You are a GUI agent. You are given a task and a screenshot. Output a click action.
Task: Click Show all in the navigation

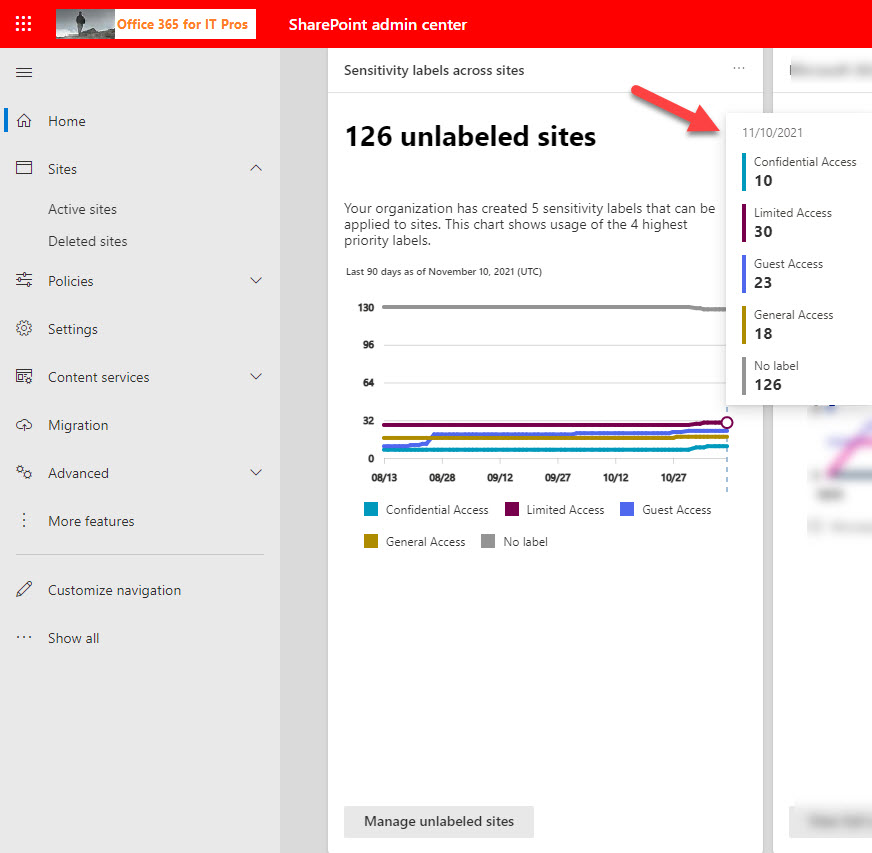[73, 638]
